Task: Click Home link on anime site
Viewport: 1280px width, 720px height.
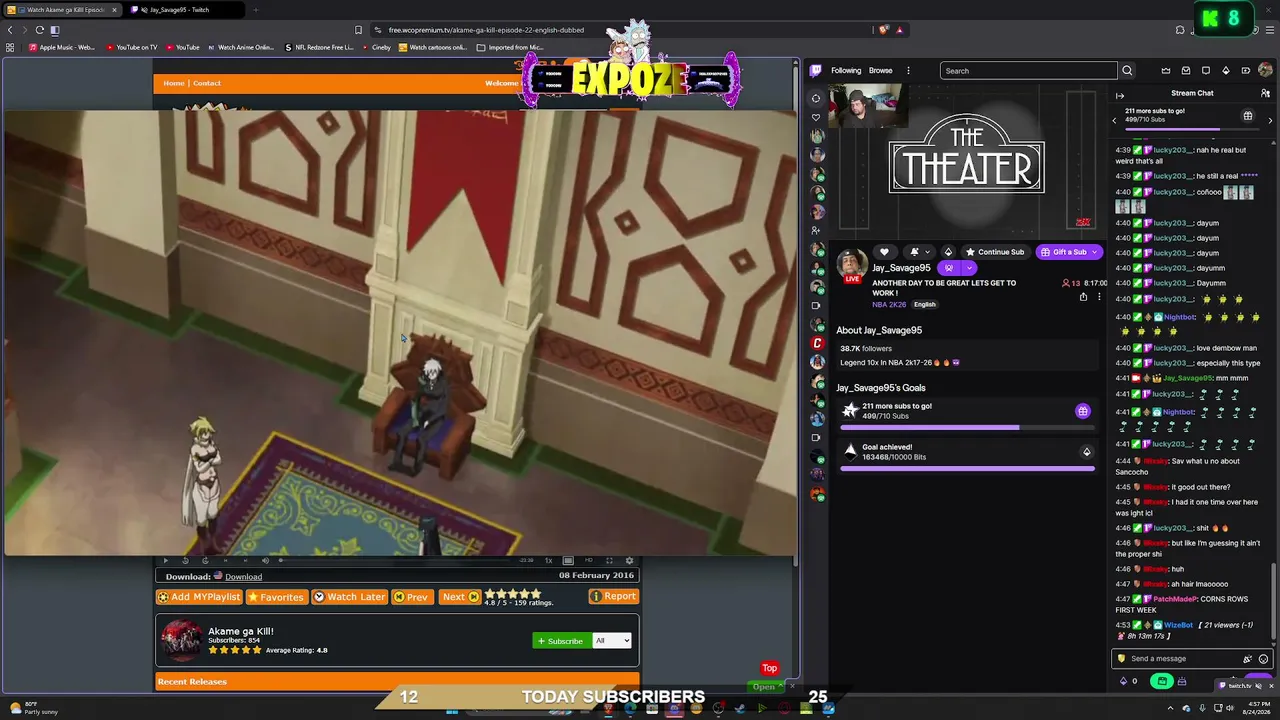Action: 174,83
